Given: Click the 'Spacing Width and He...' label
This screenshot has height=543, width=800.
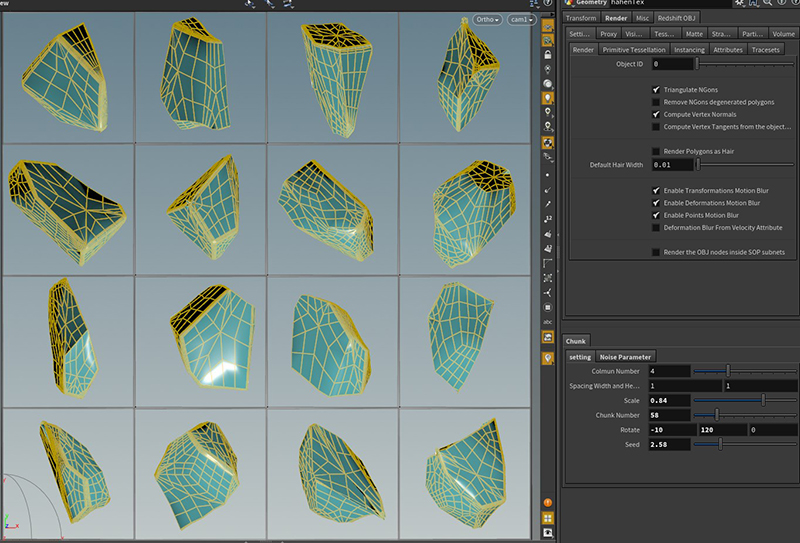Looking at the screenshot, I should point(604,386).
